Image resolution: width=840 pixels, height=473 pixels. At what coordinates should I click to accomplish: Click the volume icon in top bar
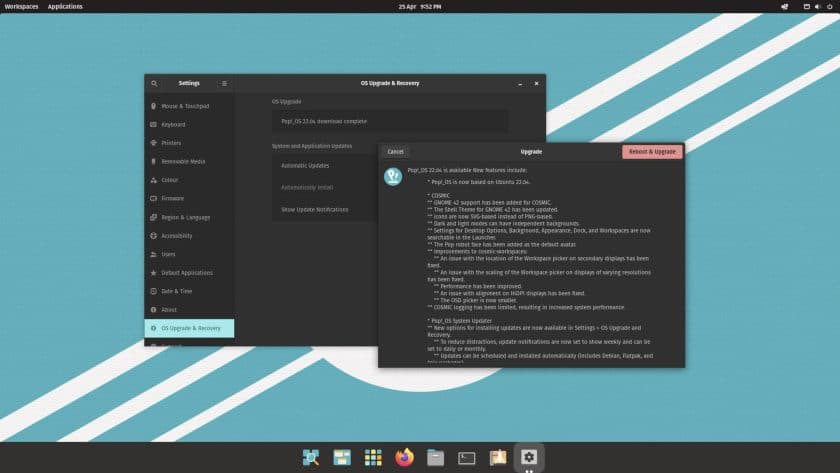click(818, 6)
